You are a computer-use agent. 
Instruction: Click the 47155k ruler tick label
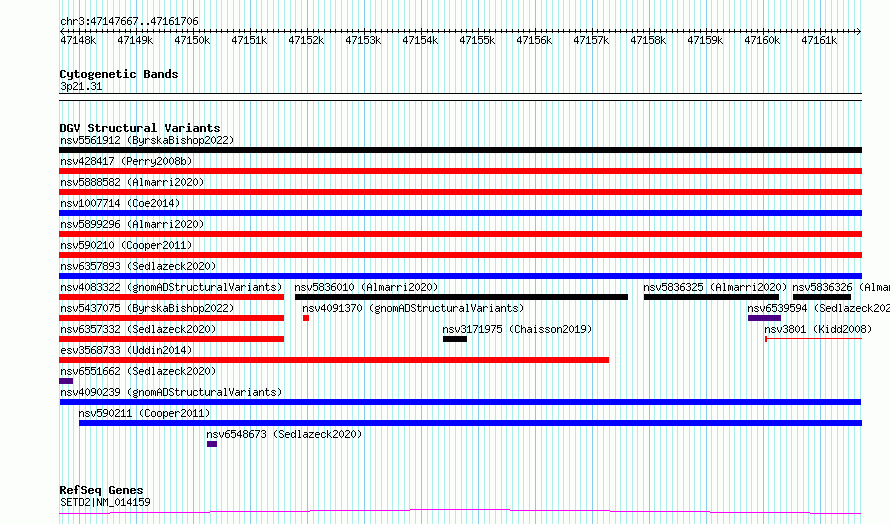coord(477,40)
